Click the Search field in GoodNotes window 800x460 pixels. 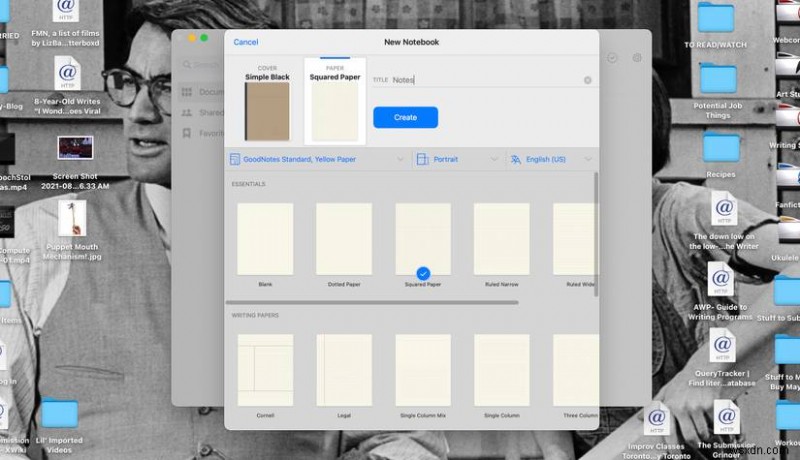(x=203, y=65)
